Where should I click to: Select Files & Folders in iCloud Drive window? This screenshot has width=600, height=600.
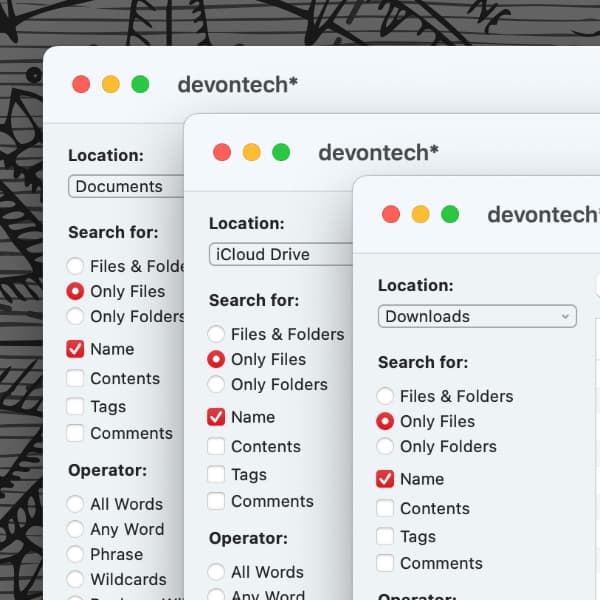click(x=216, y=334)
